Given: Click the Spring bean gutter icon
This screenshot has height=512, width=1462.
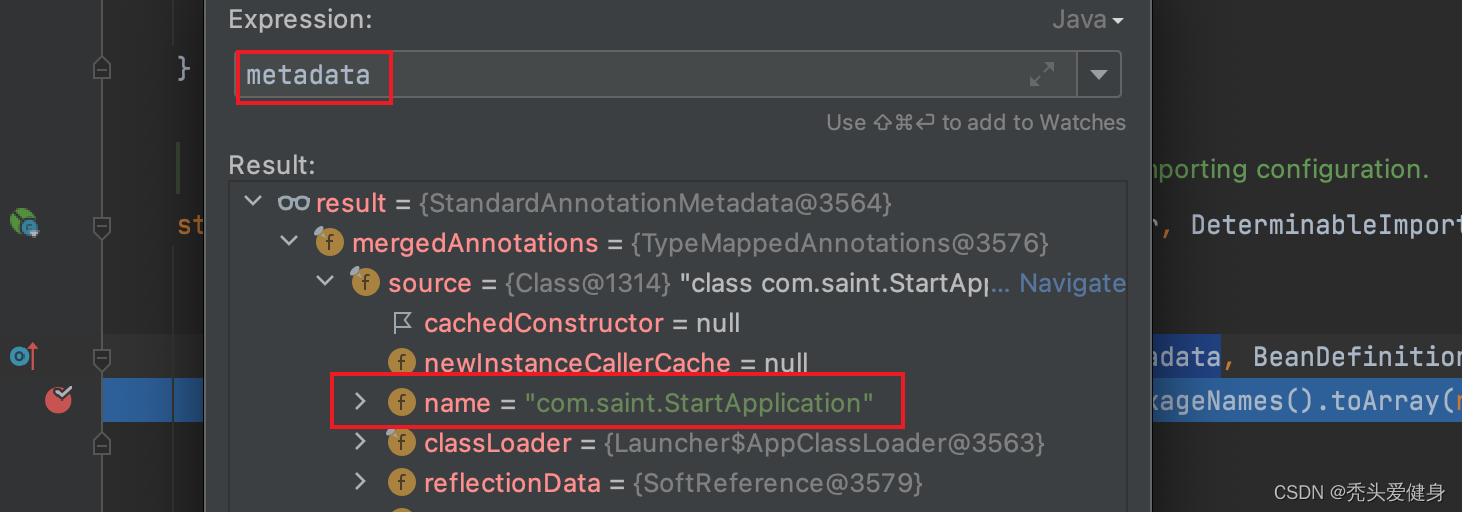Looking at the screenshot, I should tap(23, 221).
